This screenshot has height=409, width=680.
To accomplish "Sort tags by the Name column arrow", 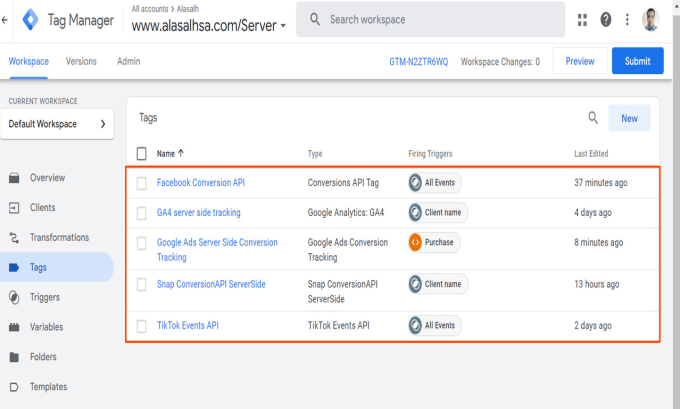I will click(x=181, y=153).
